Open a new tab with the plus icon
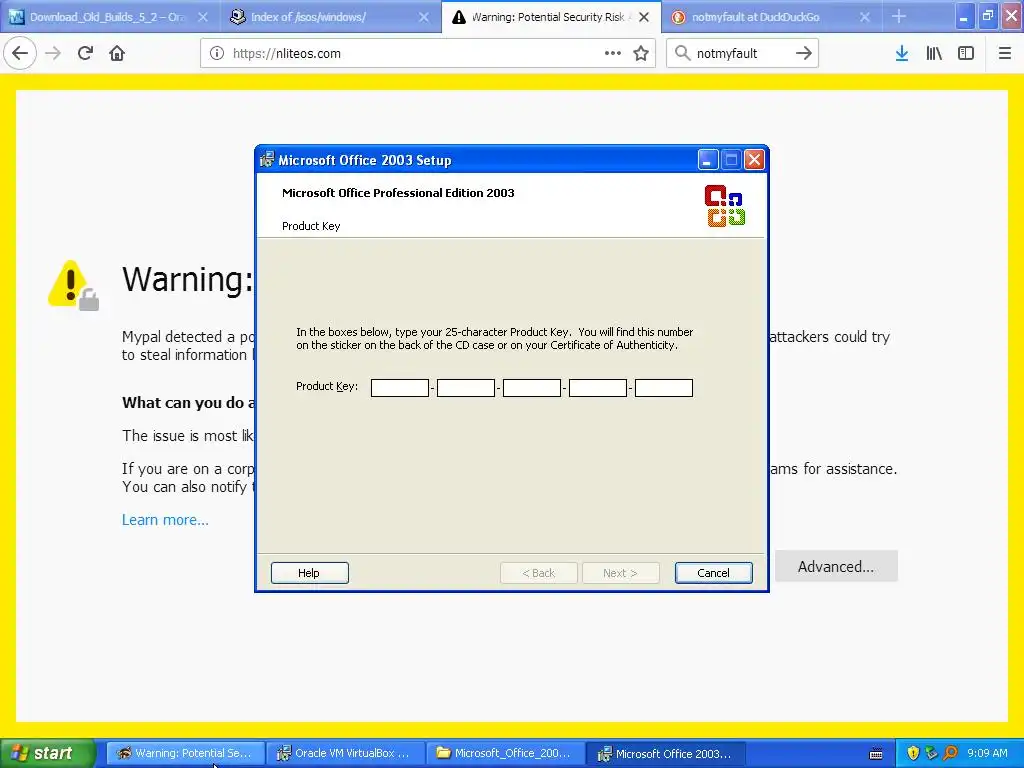Image resolution: width=1024 pixels, height=768 pixels. click(x=899, y=16)
